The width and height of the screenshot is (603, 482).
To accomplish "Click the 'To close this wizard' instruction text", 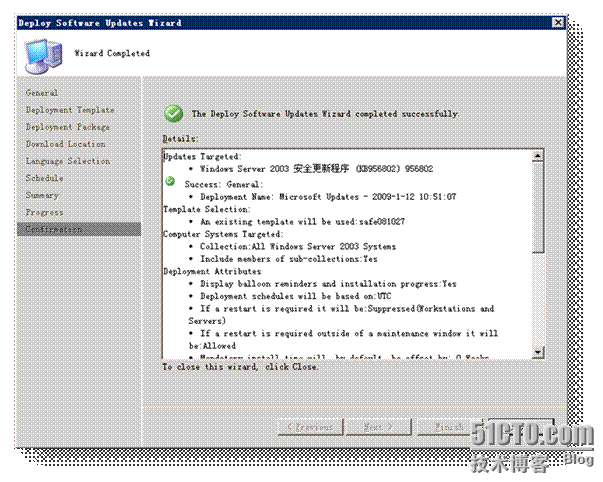I will (240, 367).
